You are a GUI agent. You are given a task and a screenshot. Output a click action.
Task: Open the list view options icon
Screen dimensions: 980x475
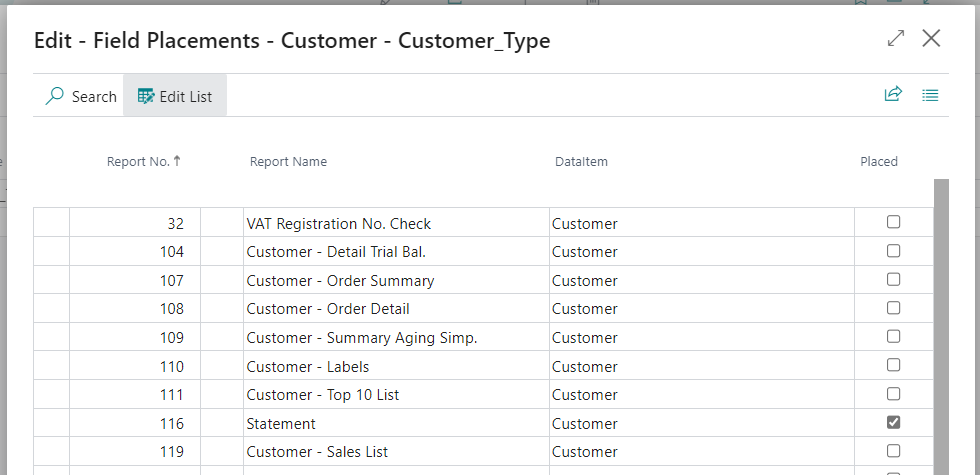click(930, 96)
